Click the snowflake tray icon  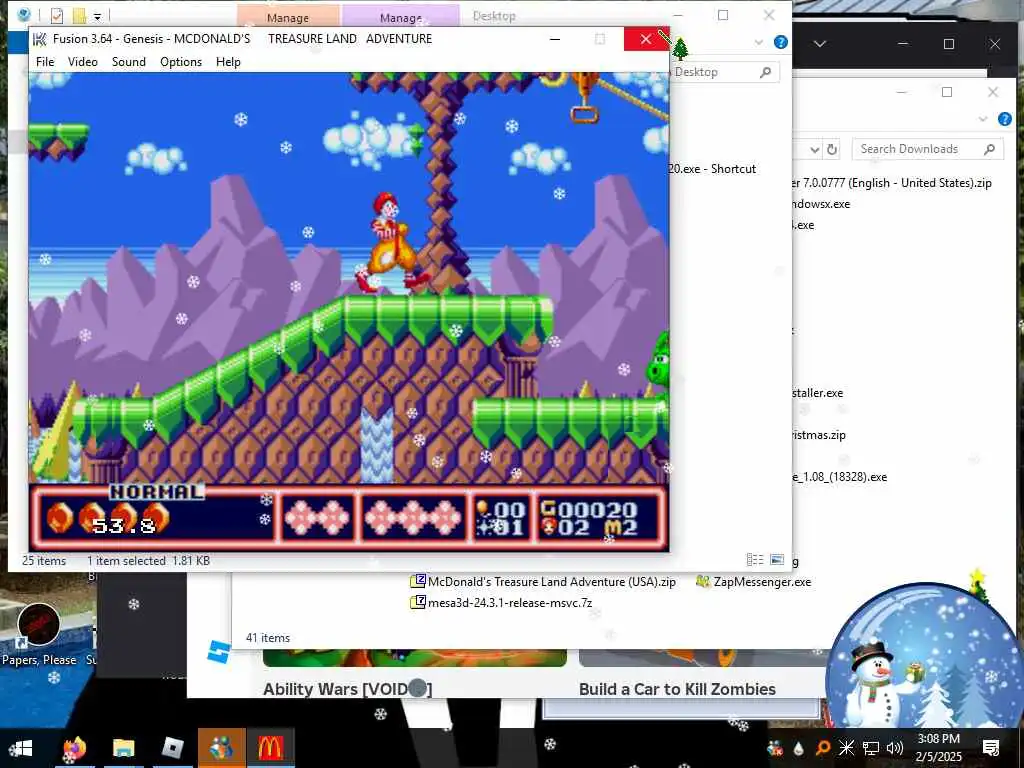pyautogui.click(x=846, y=748)
